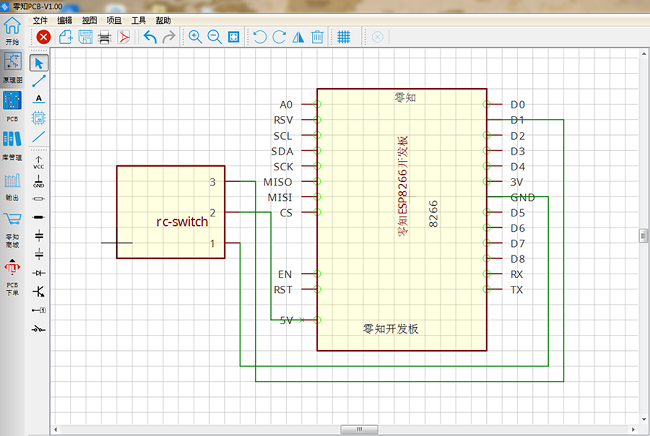650x436 pixels.
Task: Place a resistor symbol
Action: [39, 199]
